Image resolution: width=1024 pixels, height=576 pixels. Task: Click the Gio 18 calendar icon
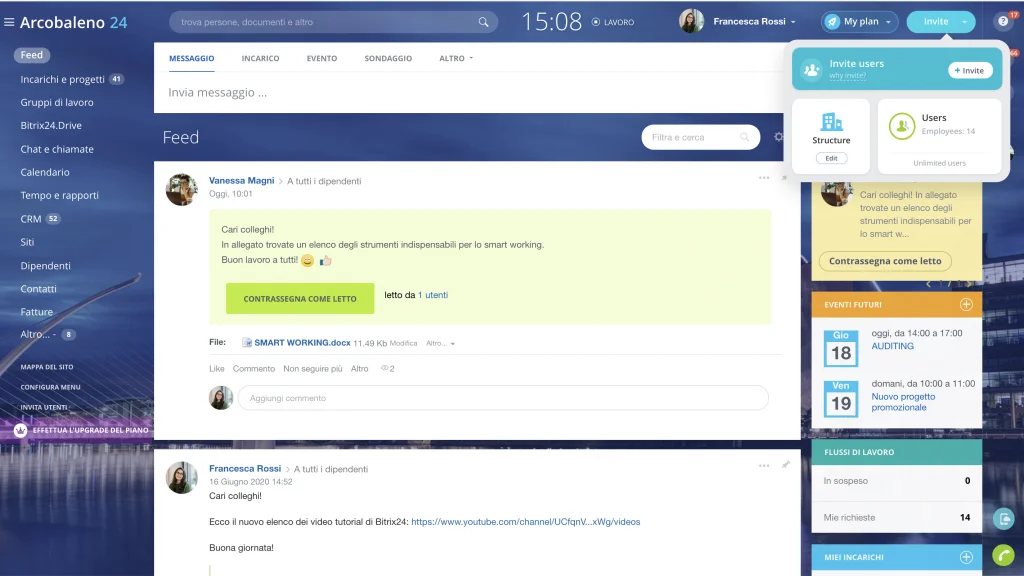[840, 348]
